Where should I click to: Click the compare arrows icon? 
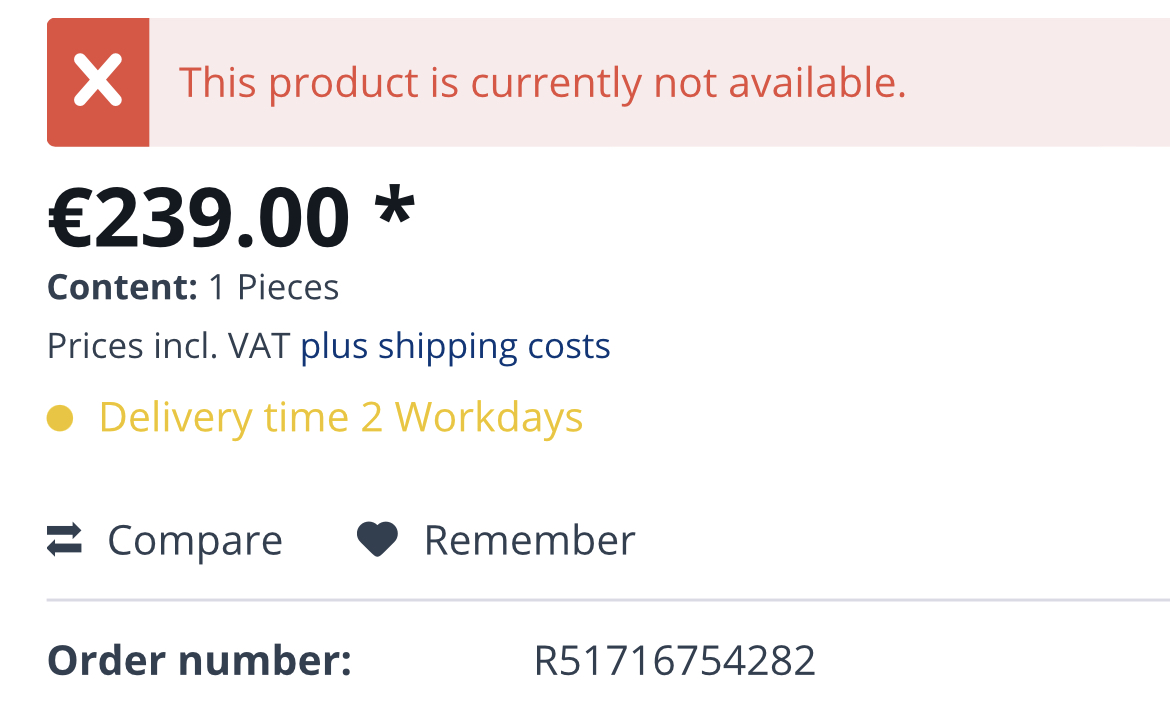[x=64, y=541]
